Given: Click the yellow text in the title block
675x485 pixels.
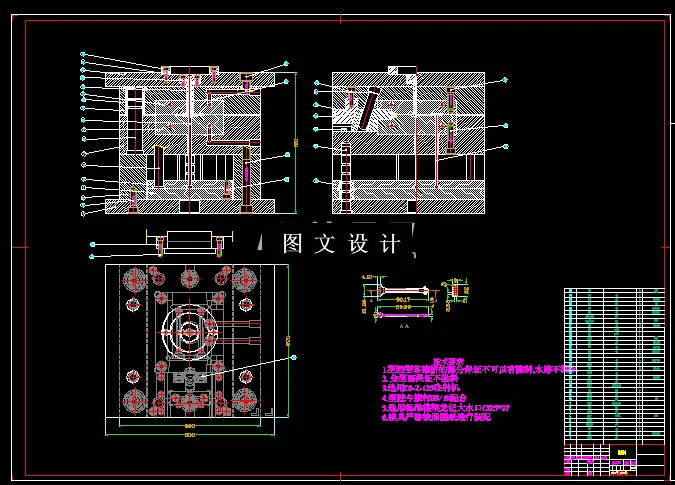Looking at the screenshot, I should pos(622,452).
